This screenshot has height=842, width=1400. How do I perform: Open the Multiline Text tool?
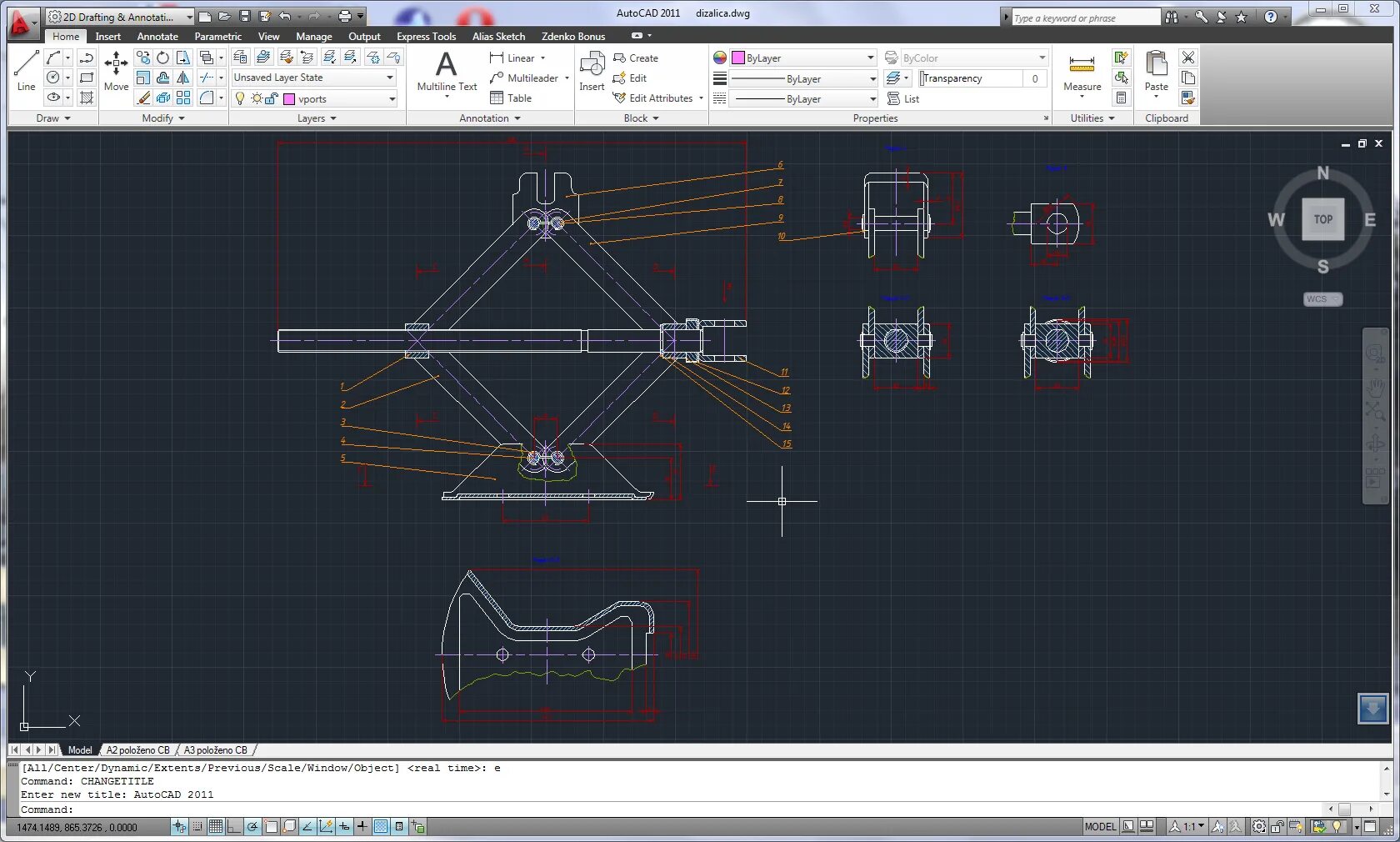[x=447, y=73]
